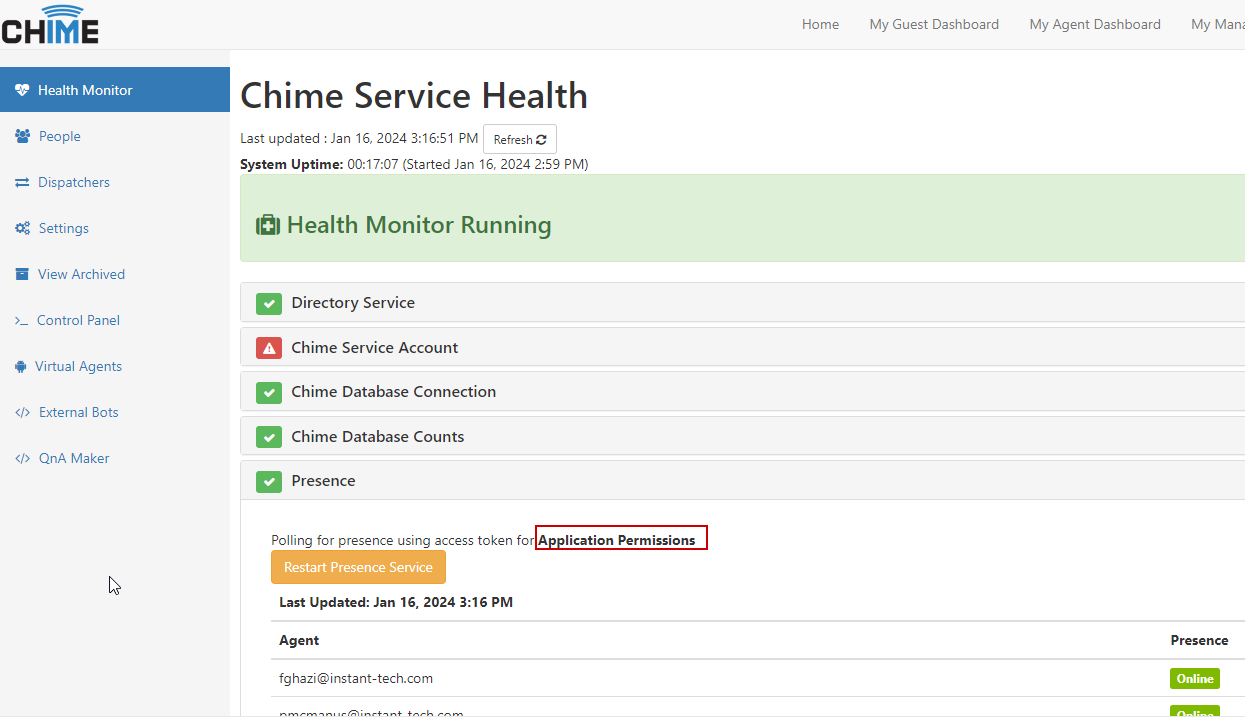Screen dimensions: 1245x717
Task: Collapse the Presence section
Action: pyautogui.click(x=742, y=480)
